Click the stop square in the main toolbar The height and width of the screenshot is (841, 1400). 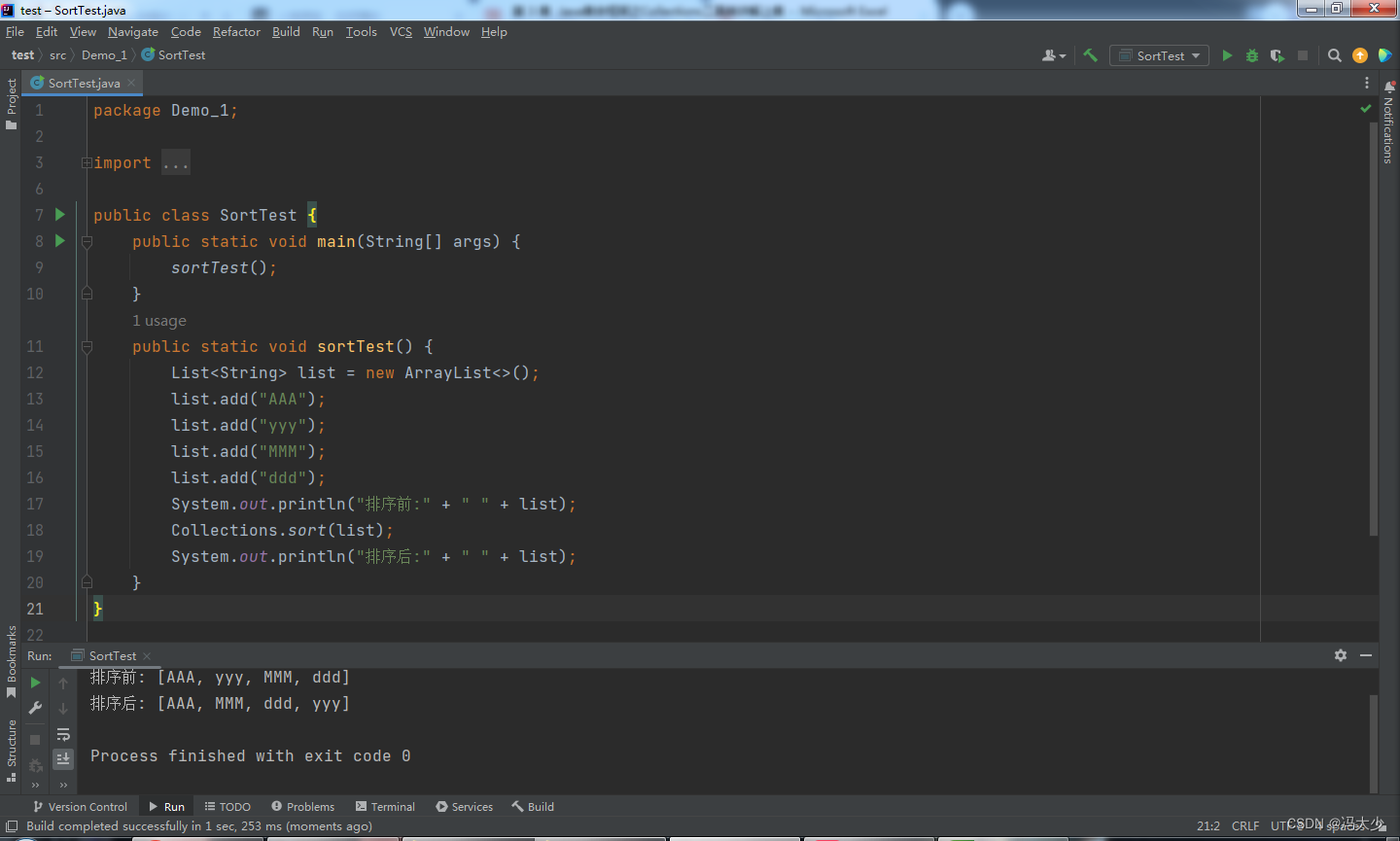[x=1303, y=55]
